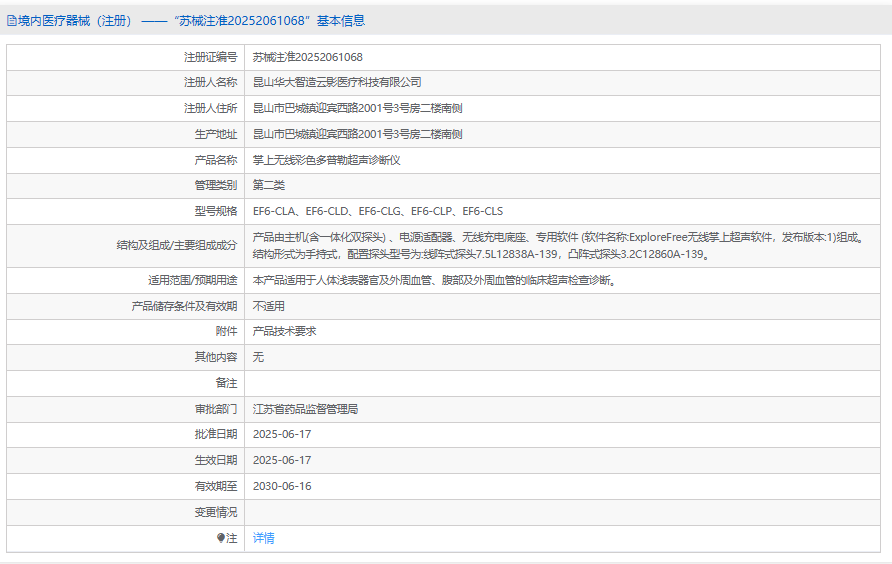
Task: Click the 不适用 value
Action: [x=269, y=306]
